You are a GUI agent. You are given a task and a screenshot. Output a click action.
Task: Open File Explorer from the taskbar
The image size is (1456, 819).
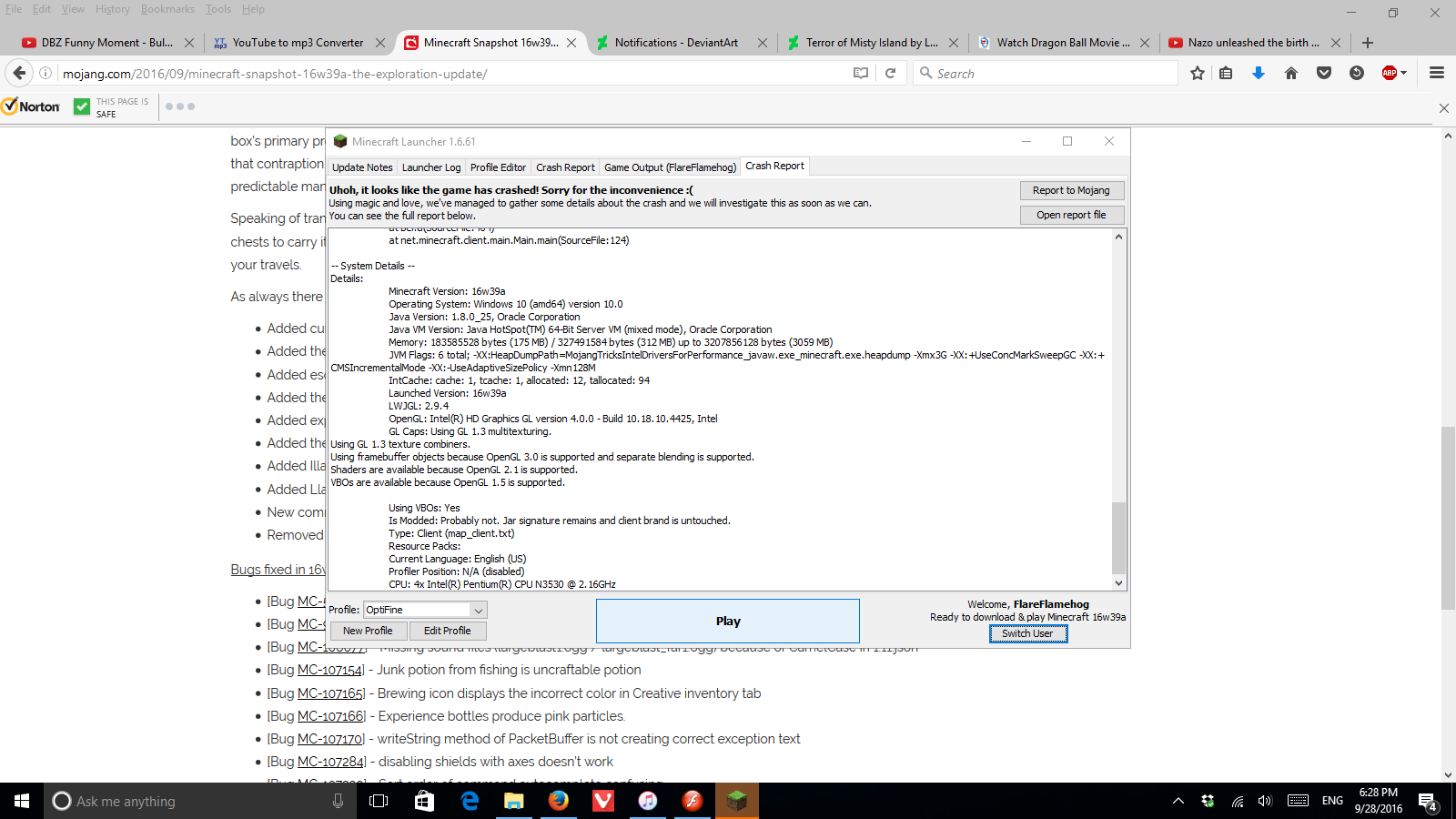pos(514,801)
